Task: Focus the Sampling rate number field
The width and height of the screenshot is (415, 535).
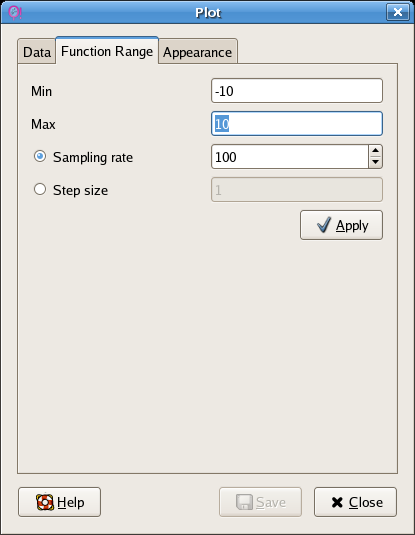Action: click(290, 157)
